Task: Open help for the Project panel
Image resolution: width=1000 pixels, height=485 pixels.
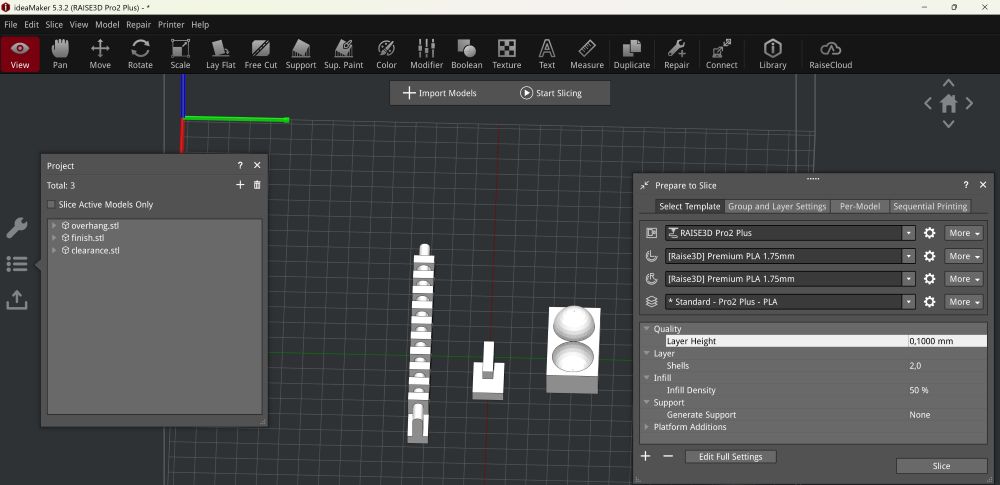Action: click(240, 165)
